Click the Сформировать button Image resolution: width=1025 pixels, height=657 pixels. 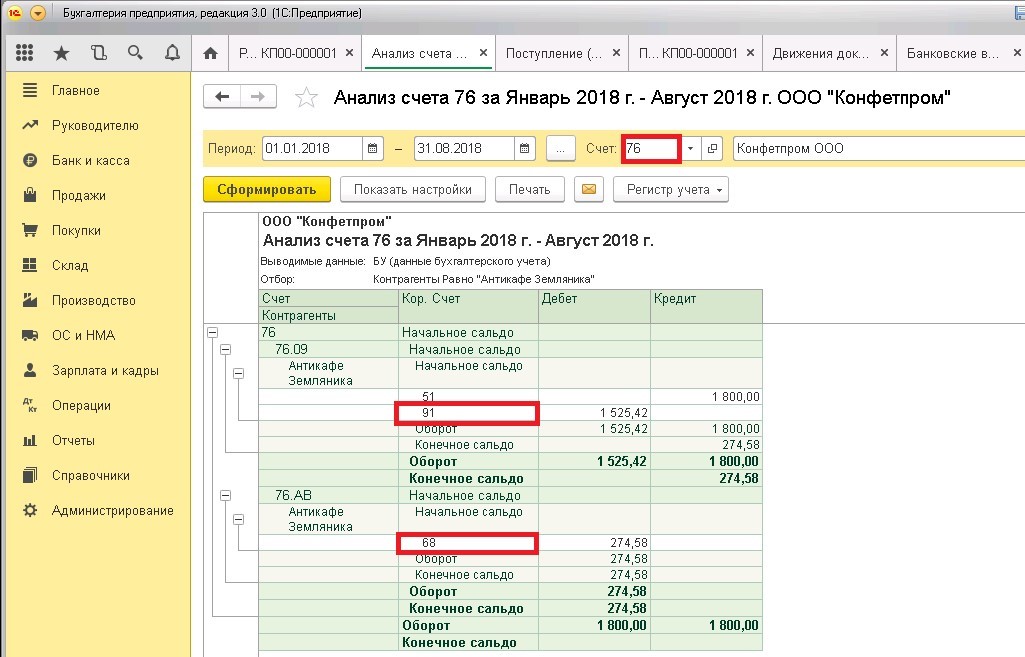267,190
